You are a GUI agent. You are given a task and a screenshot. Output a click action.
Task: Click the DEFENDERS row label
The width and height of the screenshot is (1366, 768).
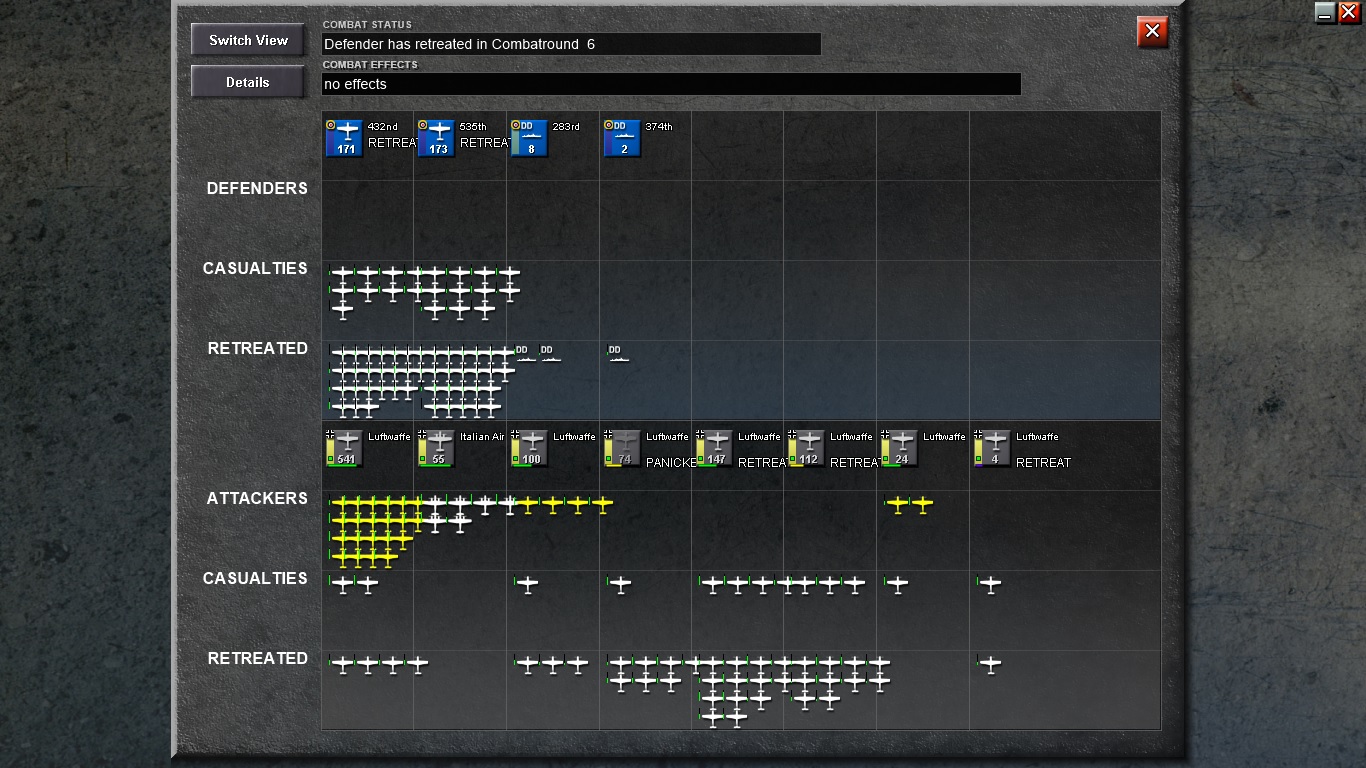click(257, 188)
